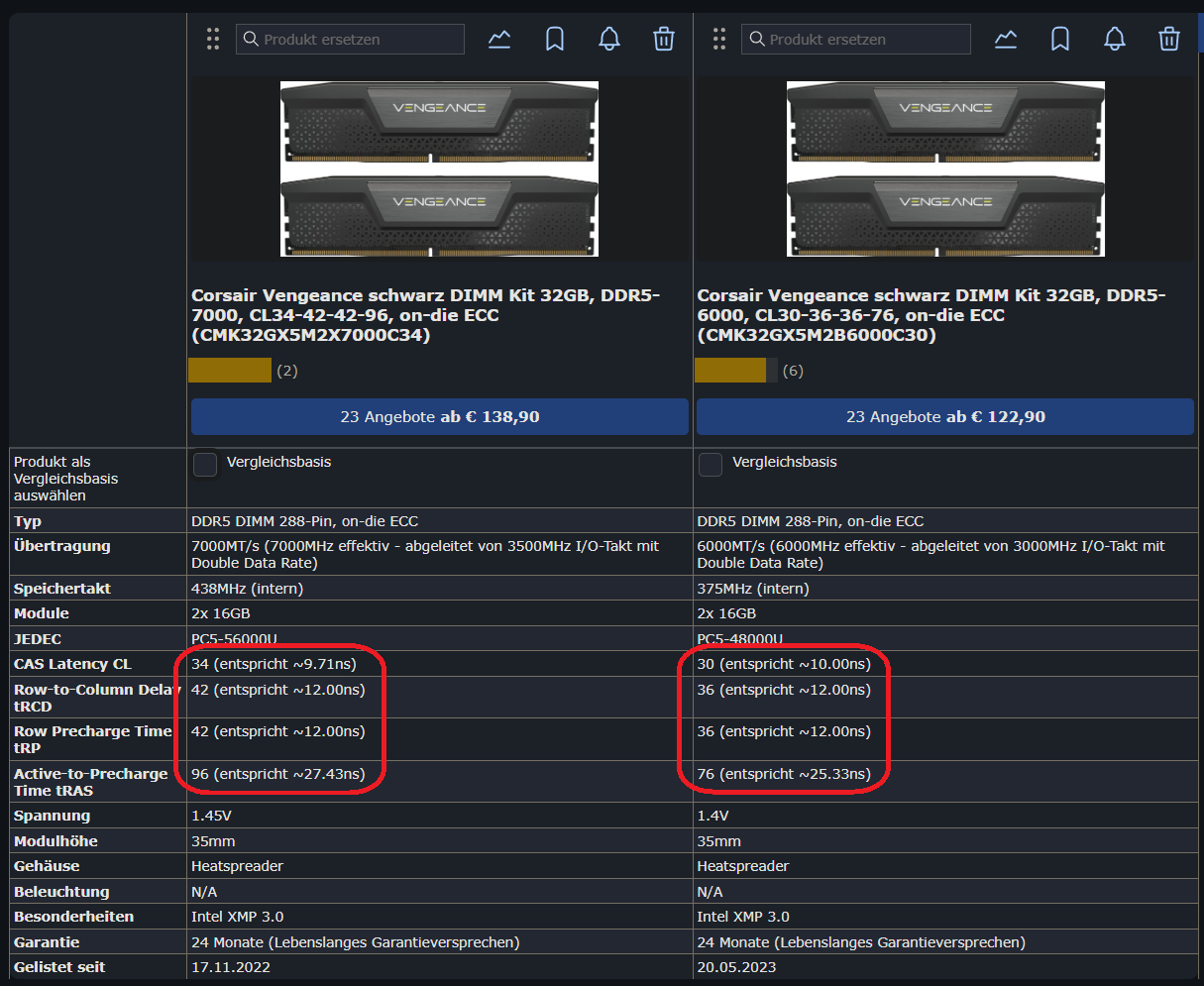Click the DDR5-7000 Vengeance product image
1204x986 pixels.
439,168
